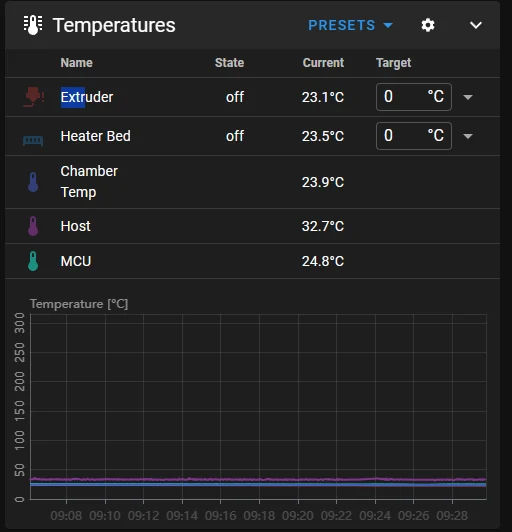The height and width of the screenshot is (532, 512).
Task: Select the Extruder name label
Action: (87, 97)
